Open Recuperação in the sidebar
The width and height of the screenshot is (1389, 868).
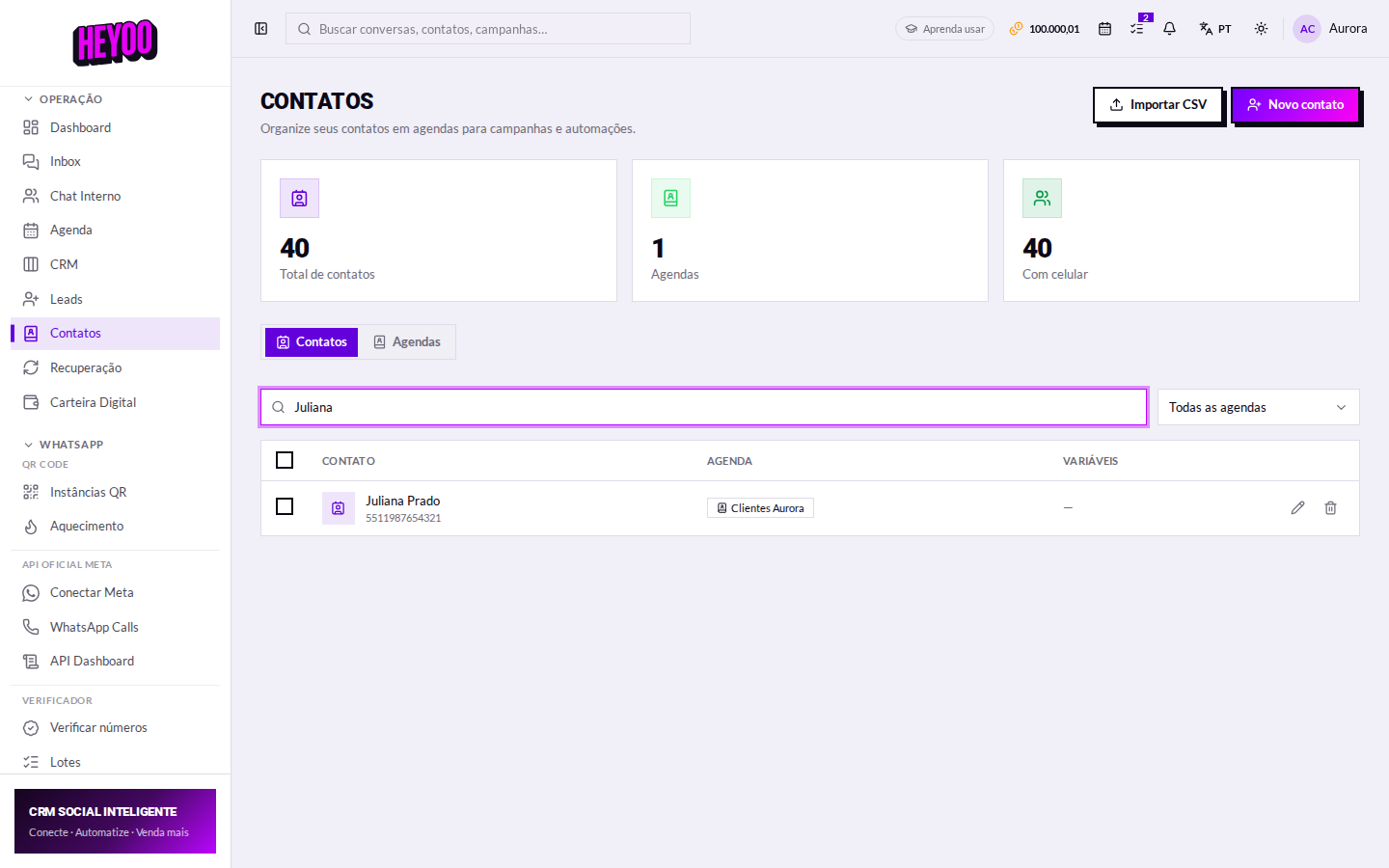point(115,367)
